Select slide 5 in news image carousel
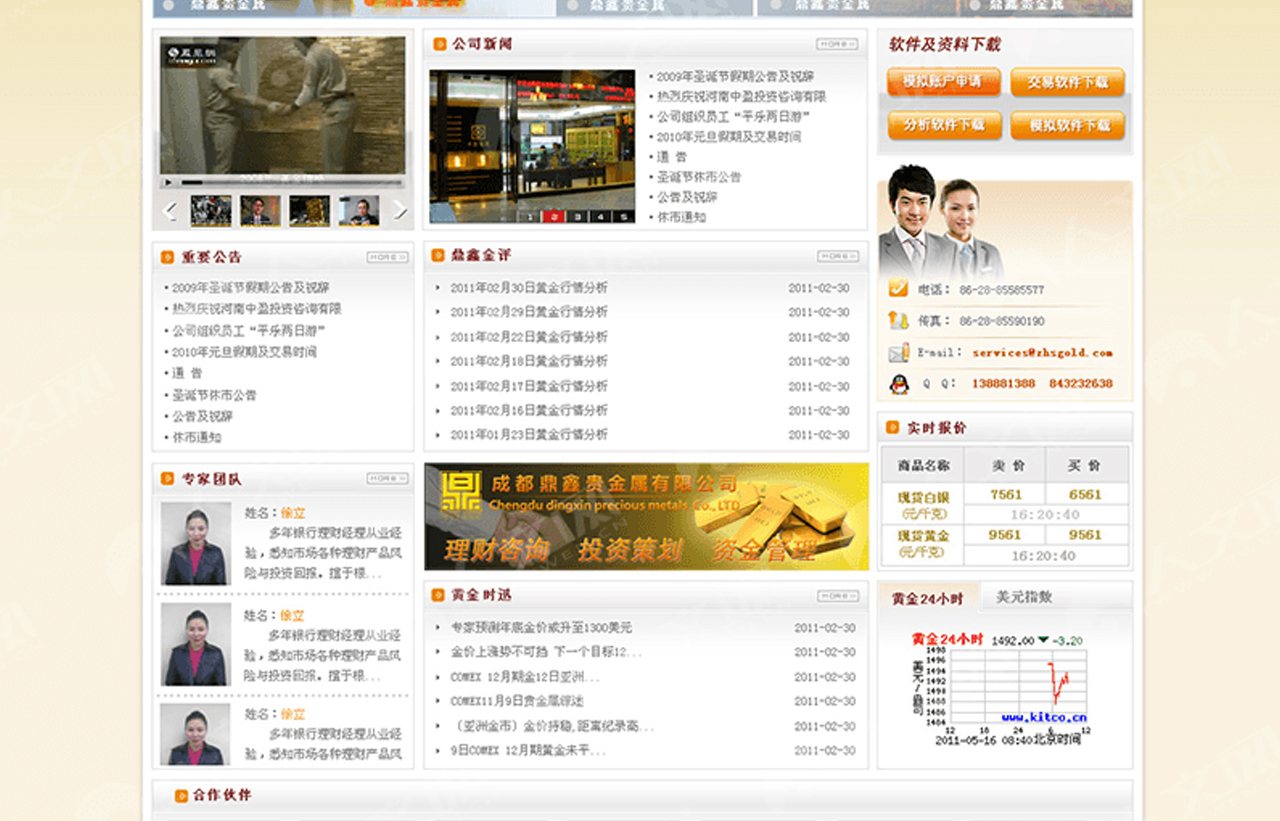This screenshot has height=821, width=1280. 624,216
